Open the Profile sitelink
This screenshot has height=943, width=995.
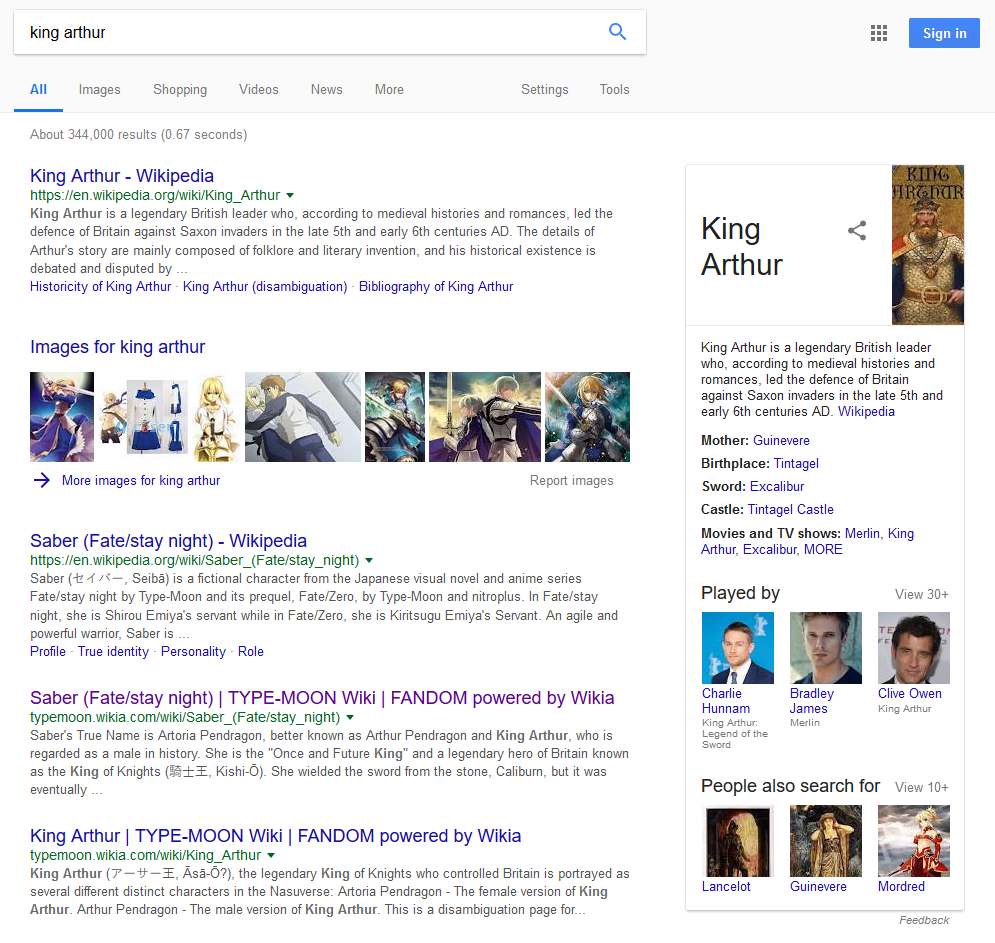pos(48,652)
